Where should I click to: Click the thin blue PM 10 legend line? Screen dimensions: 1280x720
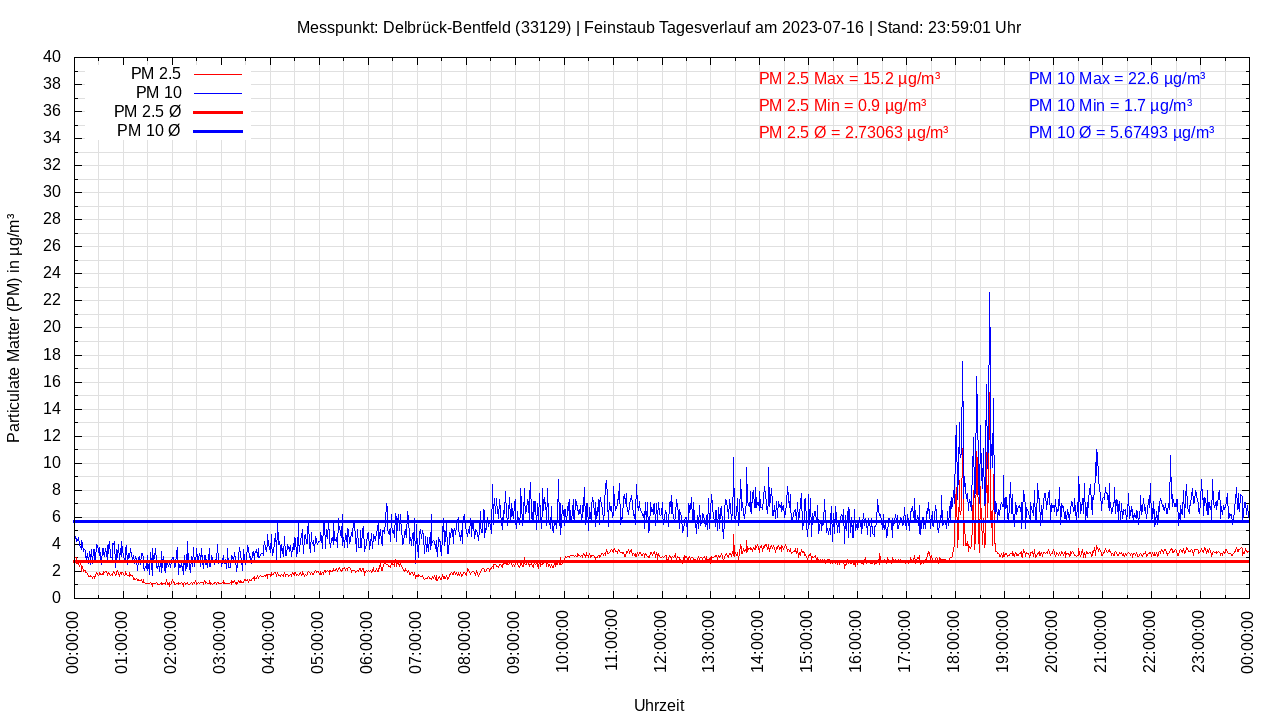pyautogui.click(x=217, y=93)
